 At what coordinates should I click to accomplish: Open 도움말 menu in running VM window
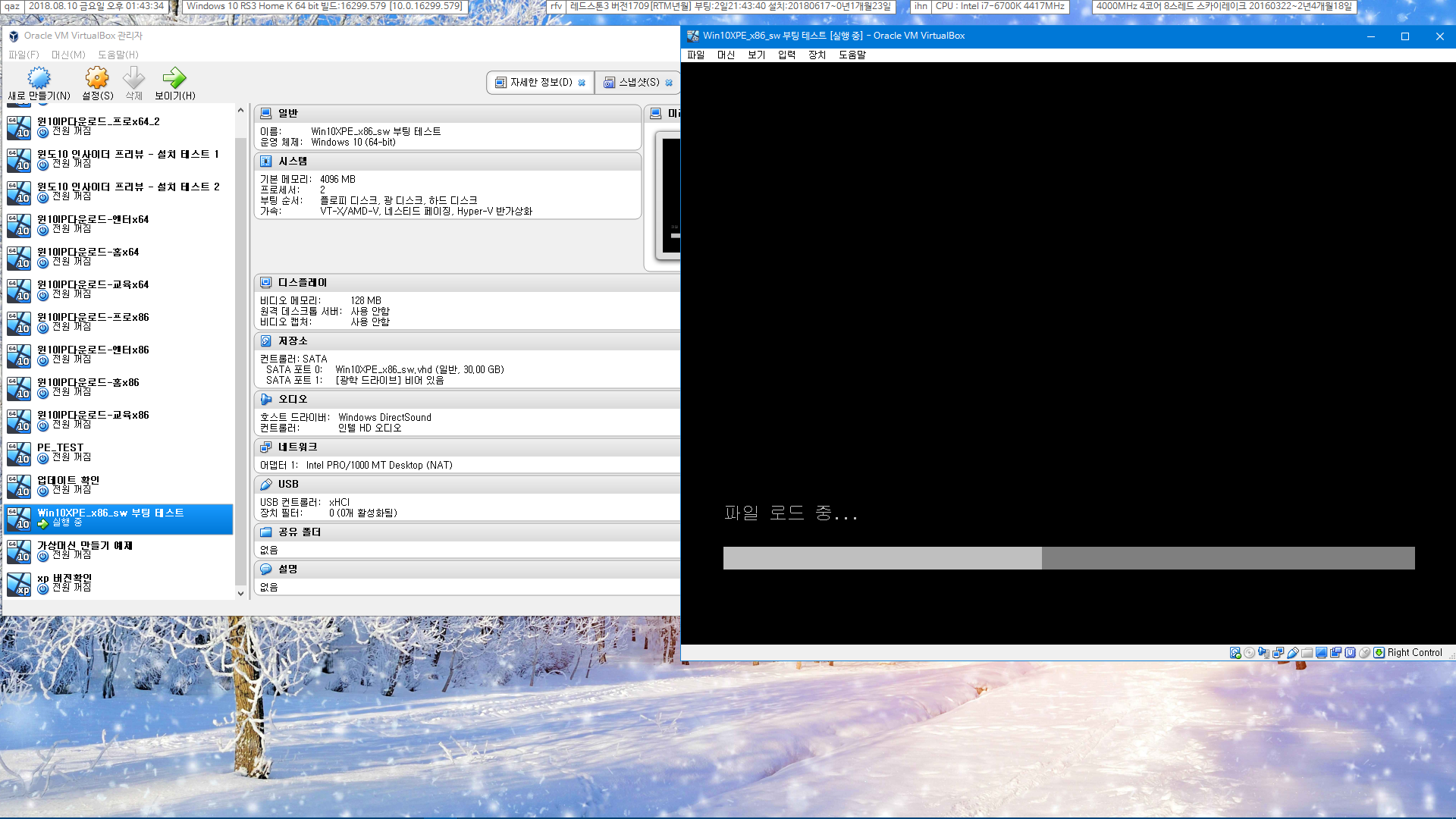[x=852, y=55]
